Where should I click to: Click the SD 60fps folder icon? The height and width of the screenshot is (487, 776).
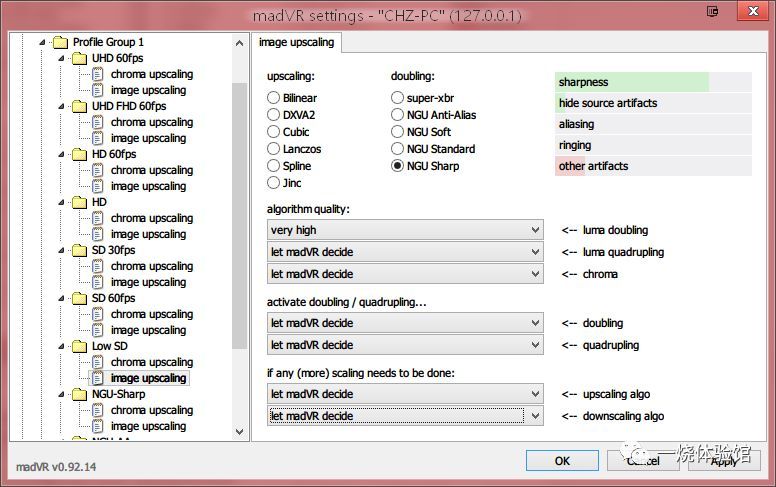[79, 298]
